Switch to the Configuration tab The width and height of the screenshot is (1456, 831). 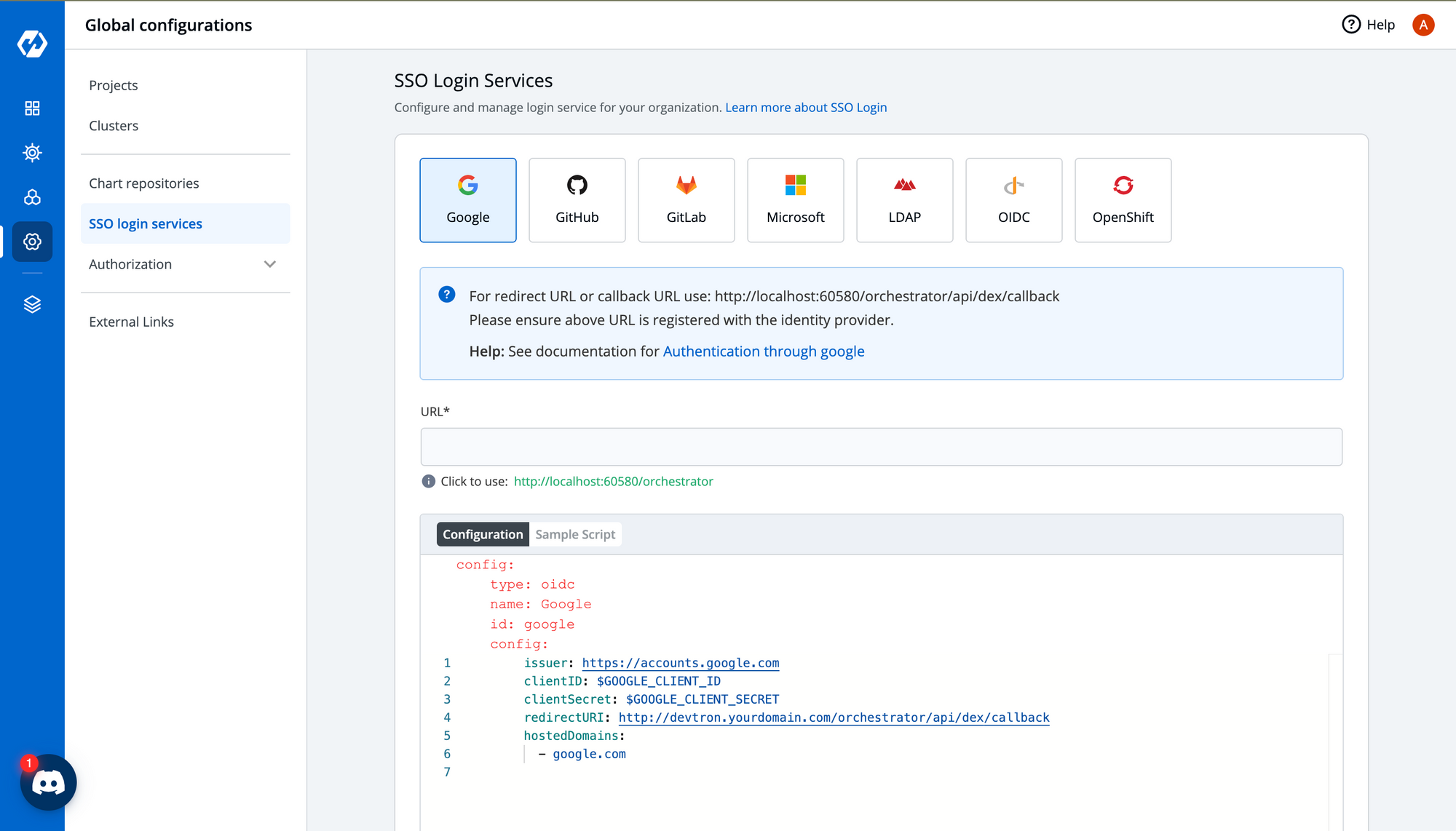(x=483, y=534)
